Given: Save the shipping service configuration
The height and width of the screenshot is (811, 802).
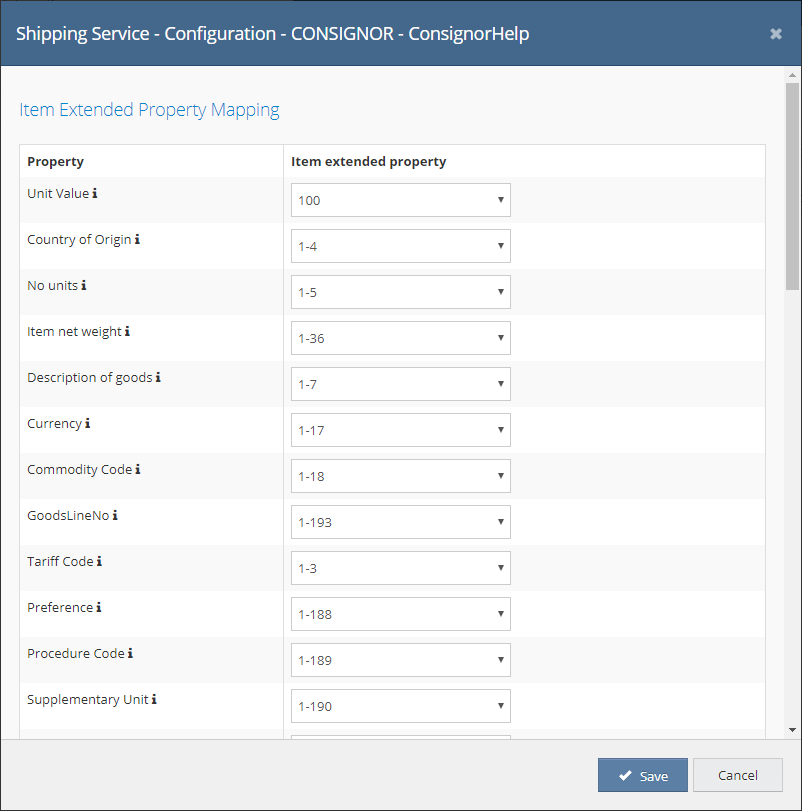Looking at the screenshot, I should (x=643, y=775).
